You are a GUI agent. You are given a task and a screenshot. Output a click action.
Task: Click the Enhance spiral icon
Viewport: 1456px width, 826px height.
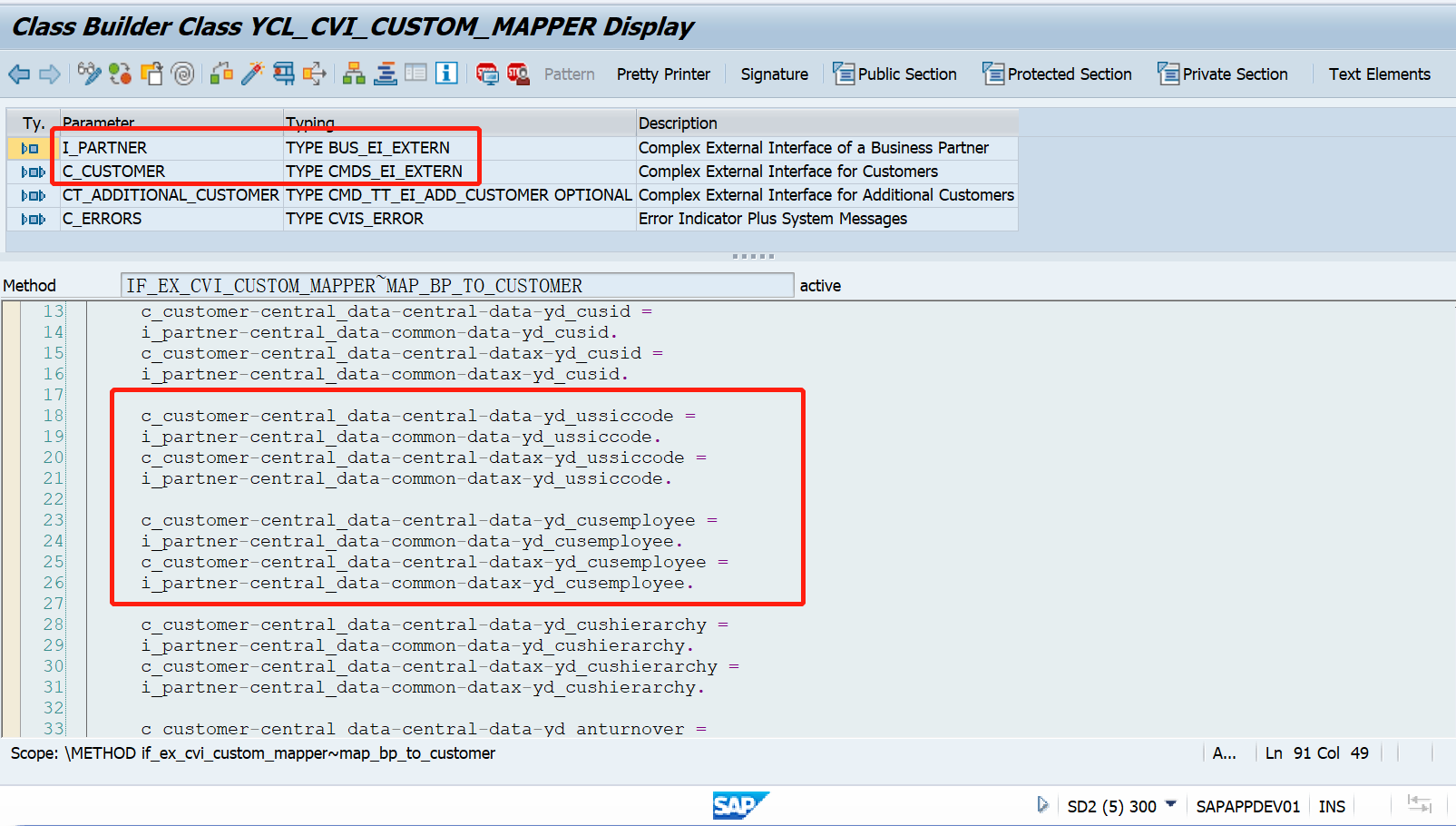click(183, 74)
